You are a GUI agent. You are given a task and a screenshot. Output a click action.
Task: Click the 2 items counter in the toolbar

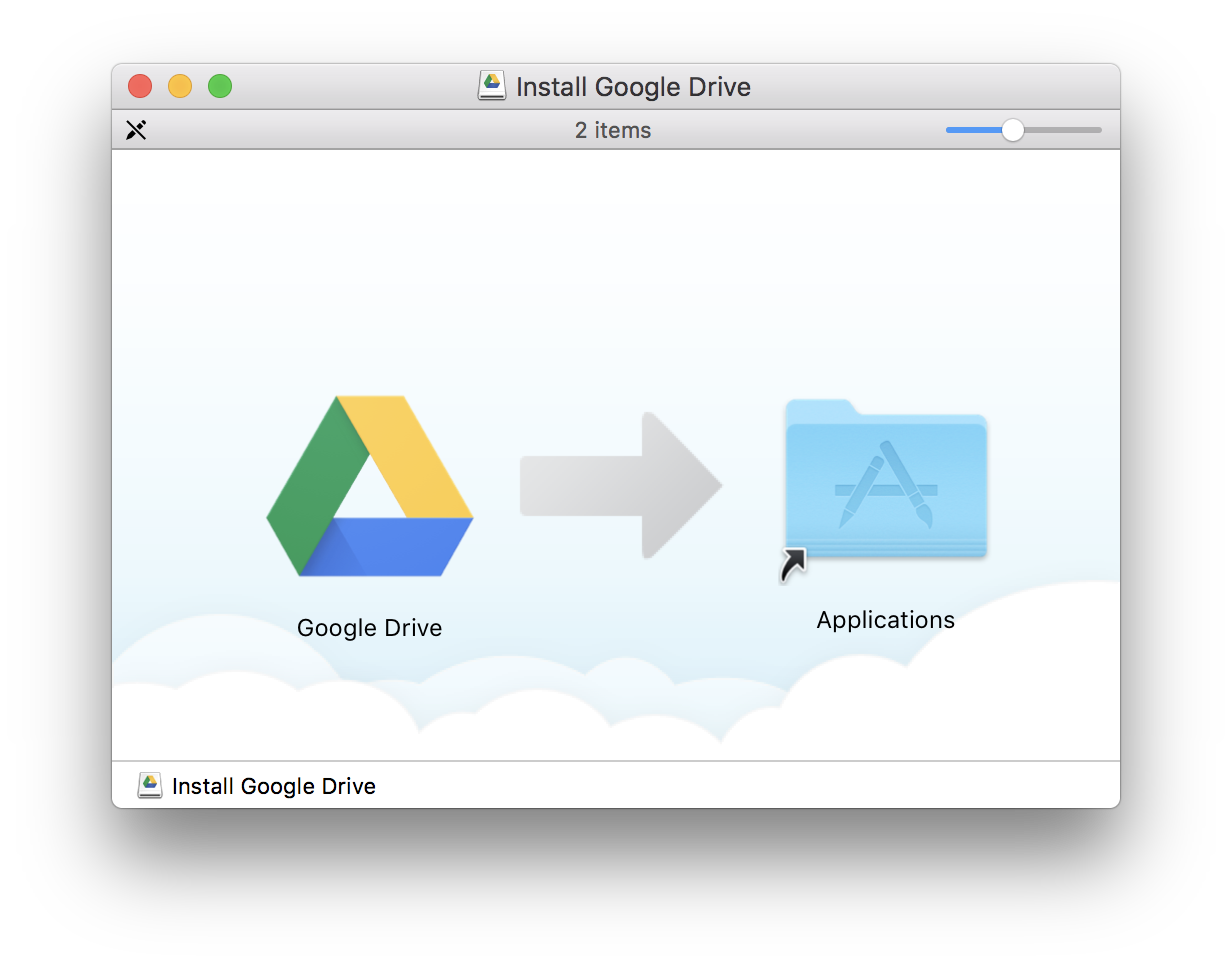[x=612, y=129]
